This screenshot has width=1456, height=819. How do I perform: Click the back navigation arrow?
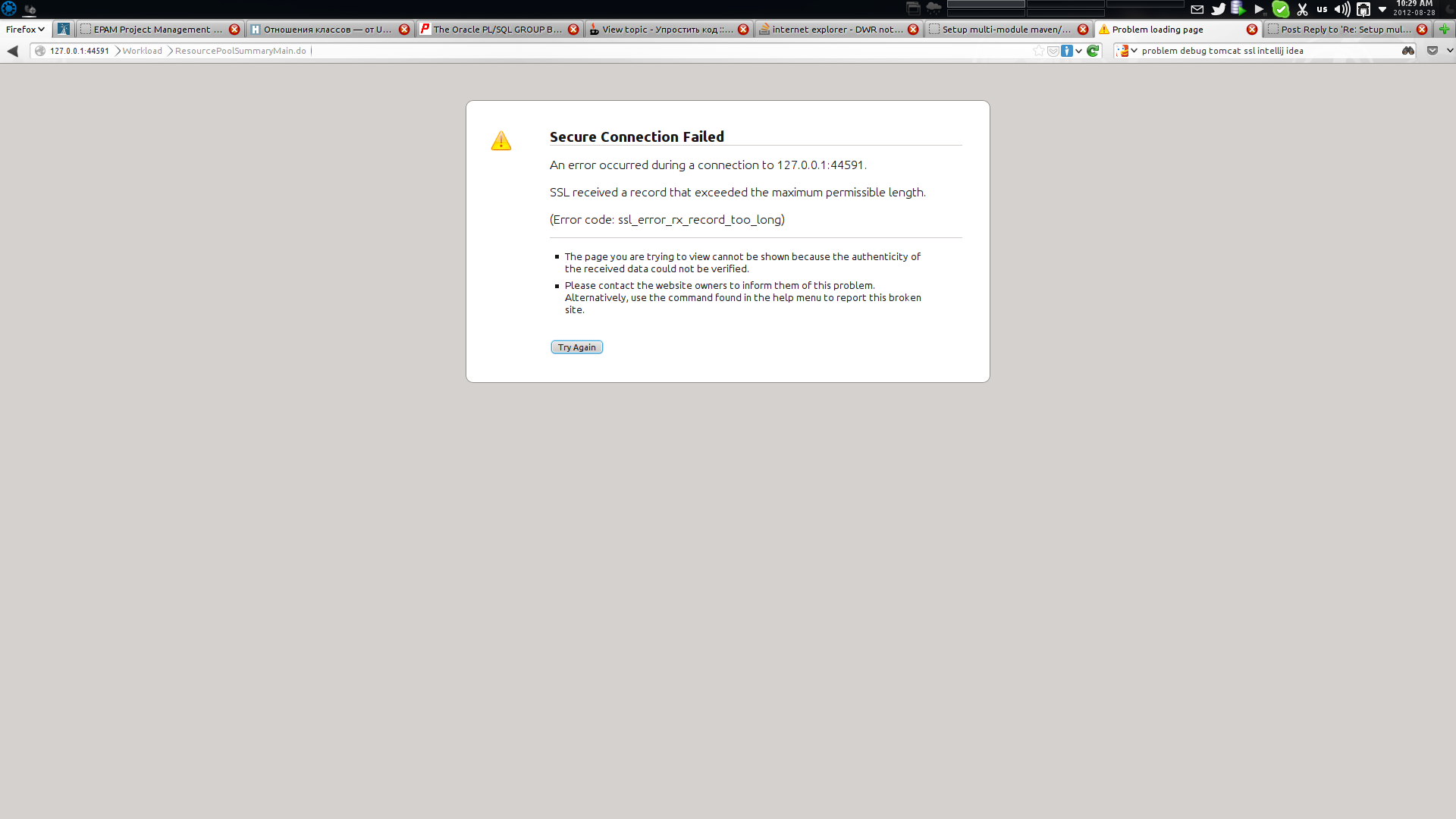point(12,51)
